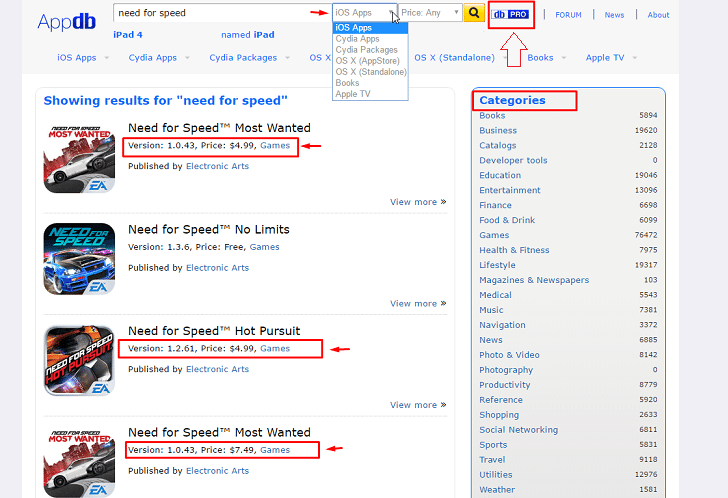Open the Health & Fitness category

pyautogui.click(x=514, y=250)
